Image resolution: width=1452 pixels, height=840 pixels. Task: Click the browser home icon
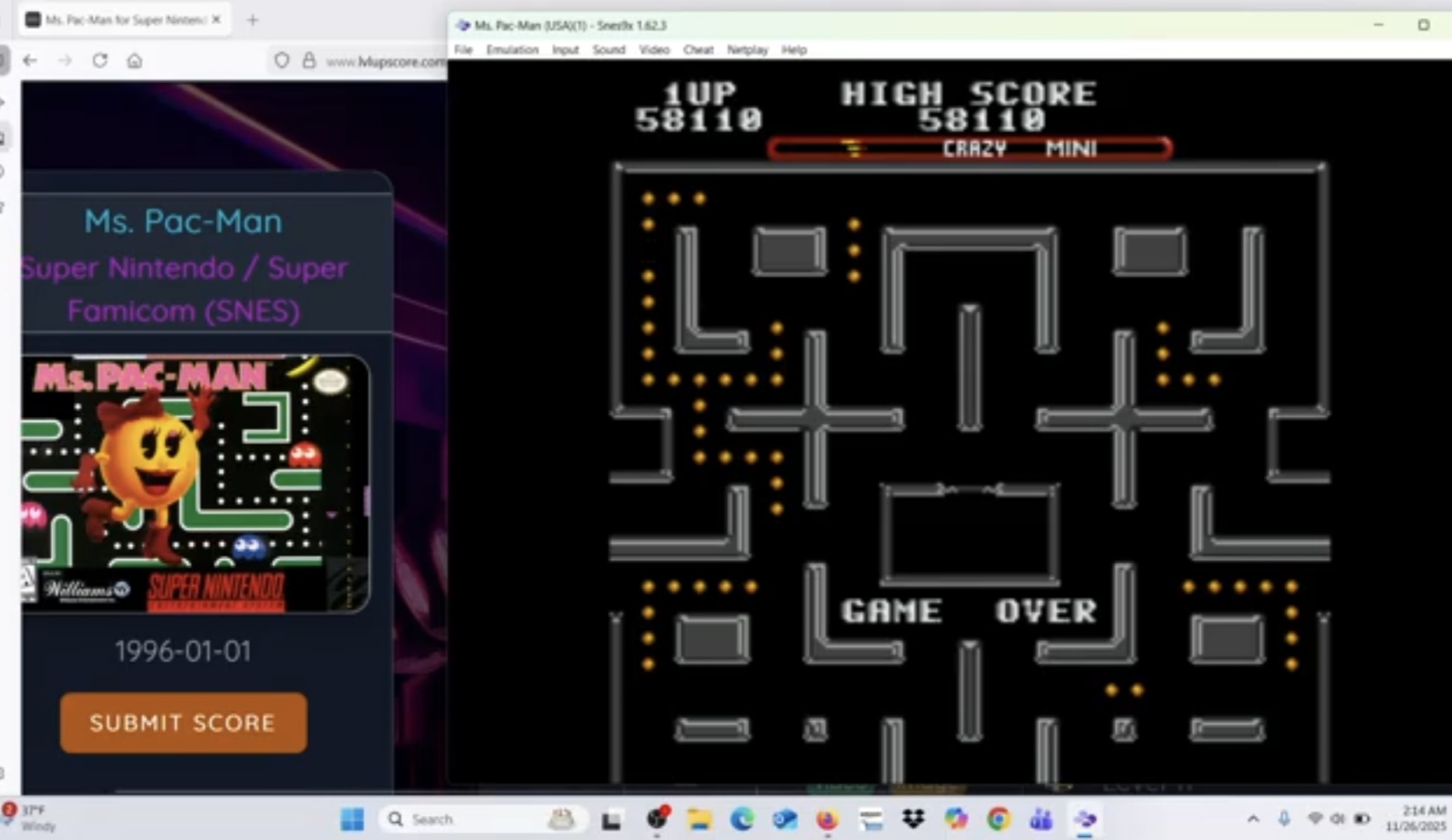point(135,61)
